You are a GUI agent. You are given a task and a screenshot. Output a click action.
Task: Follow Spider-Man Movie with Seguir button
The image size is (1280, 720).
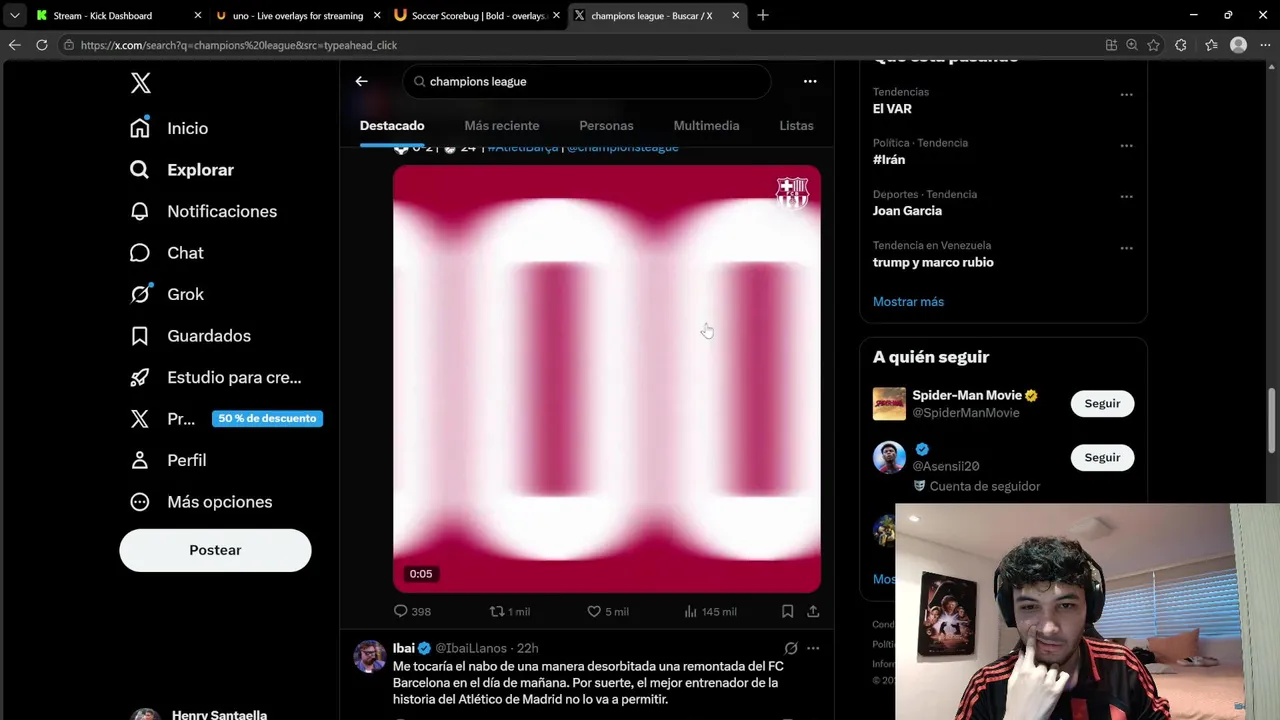pyautogui.click(x=1102, y=403)
